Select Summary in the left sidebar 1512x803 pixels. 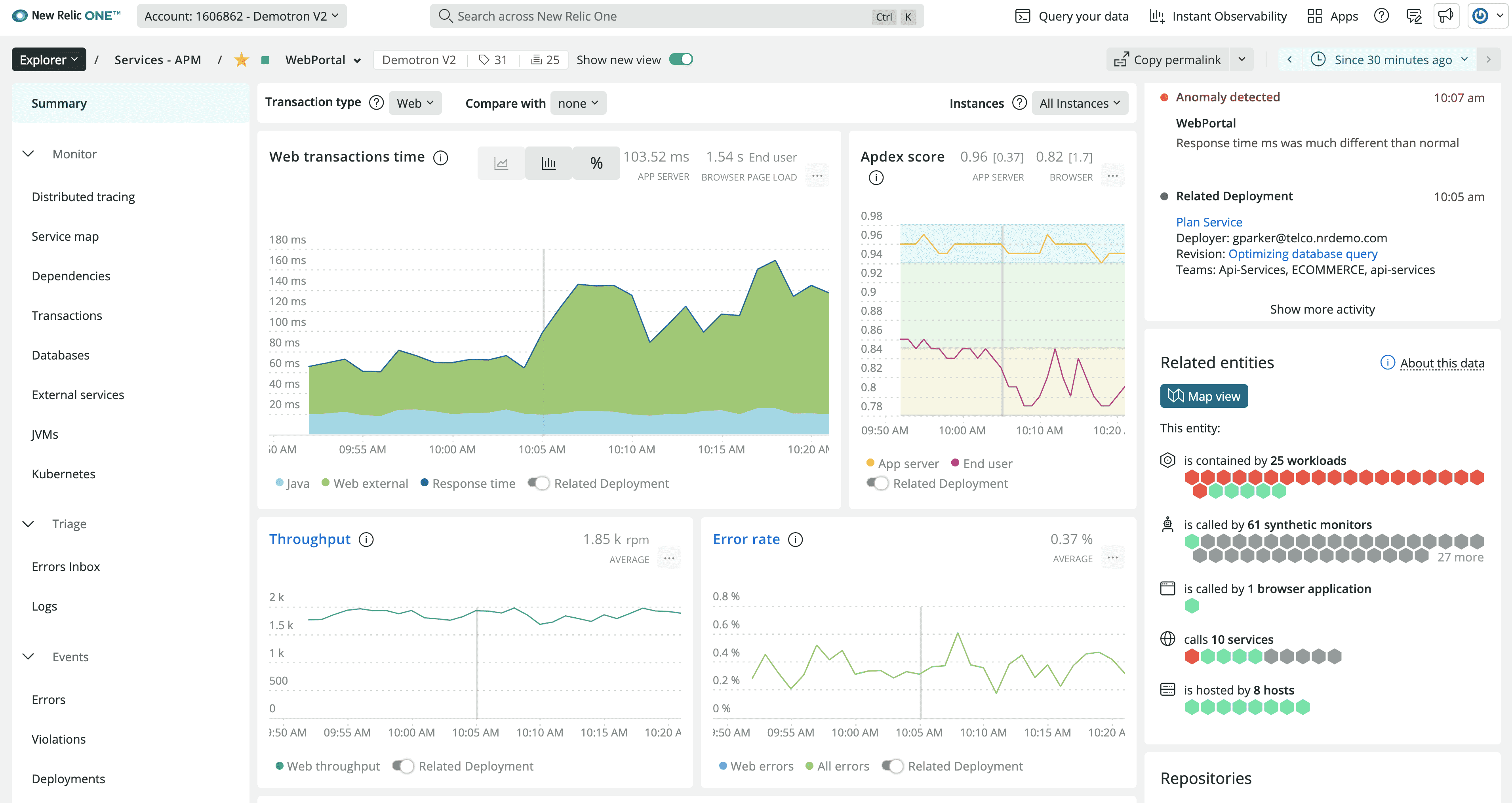coord(59,103)
